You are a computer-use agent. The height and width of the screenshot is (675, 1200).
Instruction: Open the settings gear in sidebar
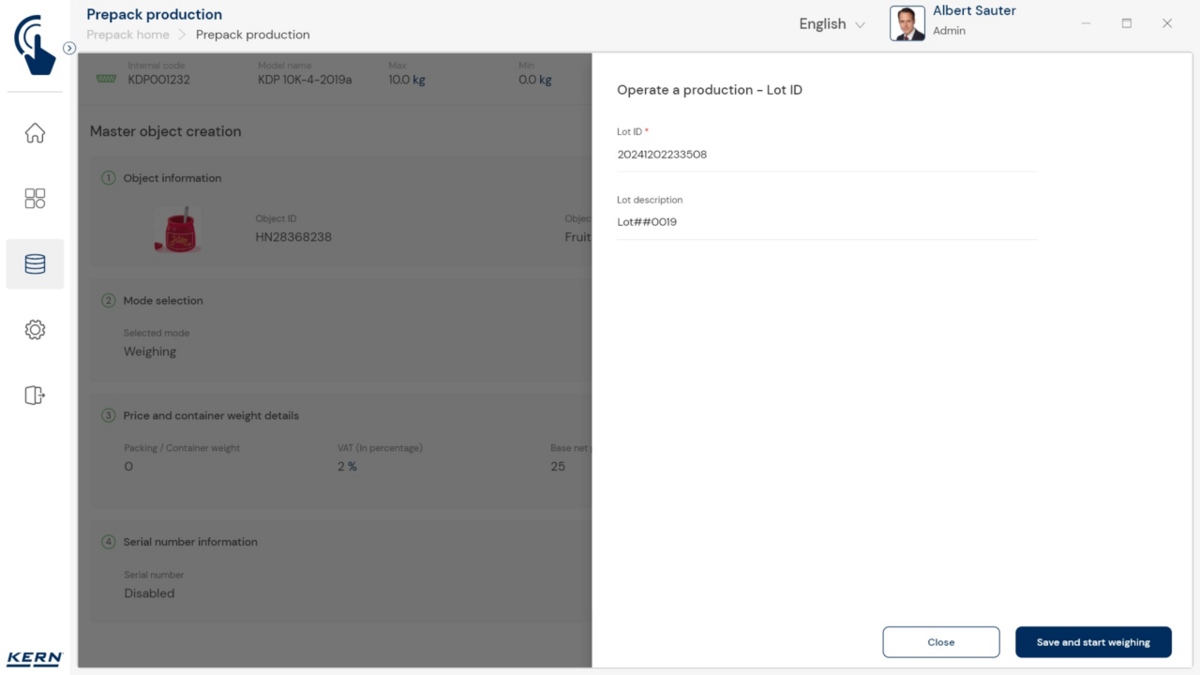35,330
